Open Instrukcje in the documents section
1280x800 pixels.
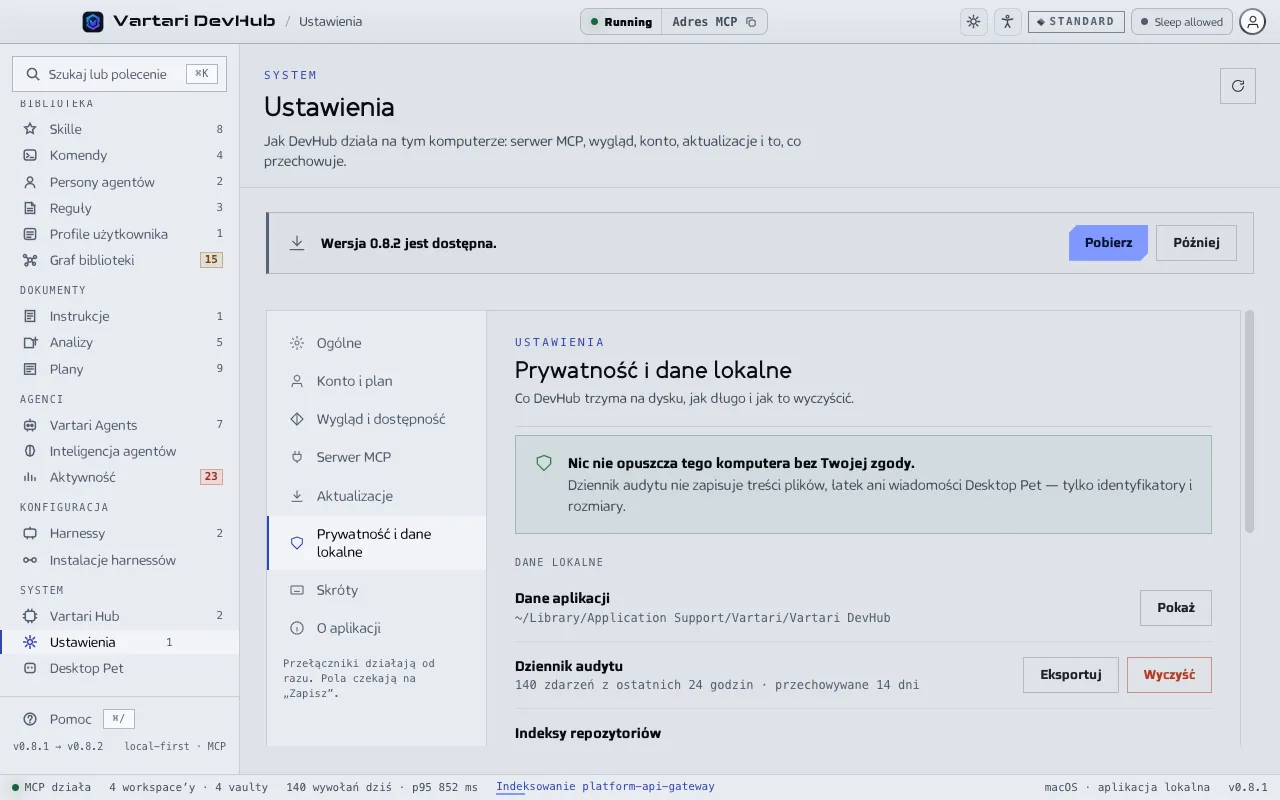(120, 316)
